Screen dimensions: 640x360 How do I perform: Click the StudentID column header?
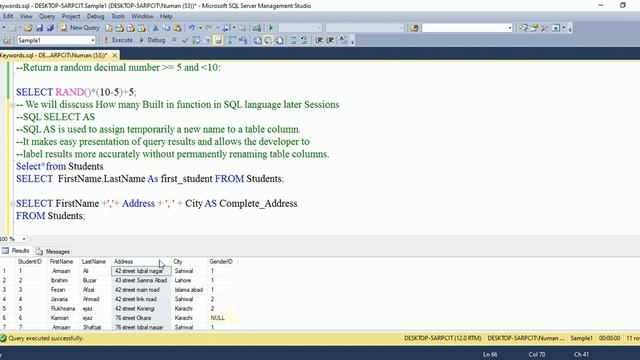[x=30, y=262]
